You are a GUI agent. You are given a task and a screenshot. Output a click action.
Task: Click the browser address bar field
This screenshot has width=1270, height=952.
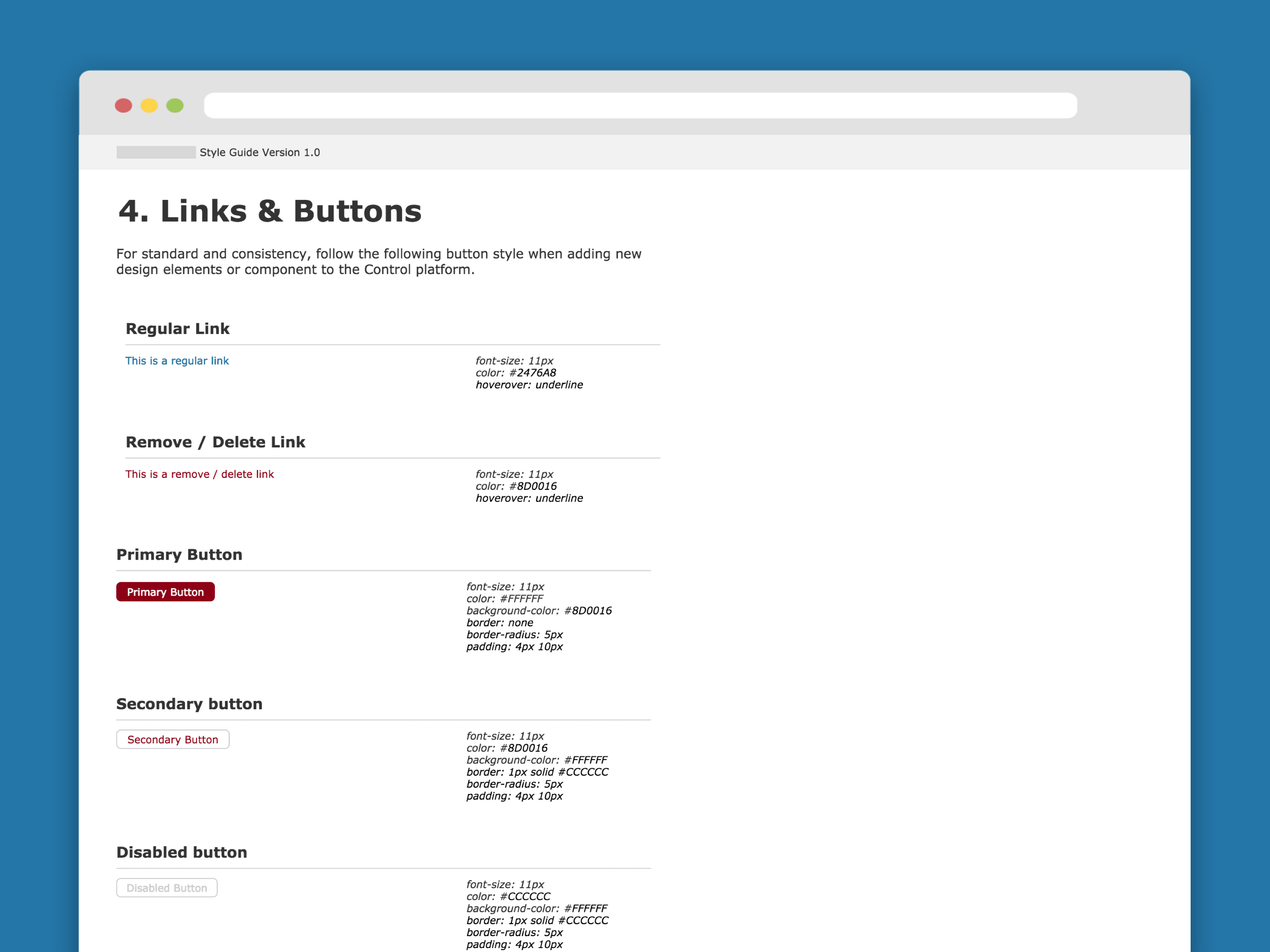click(x=640, y=106)
